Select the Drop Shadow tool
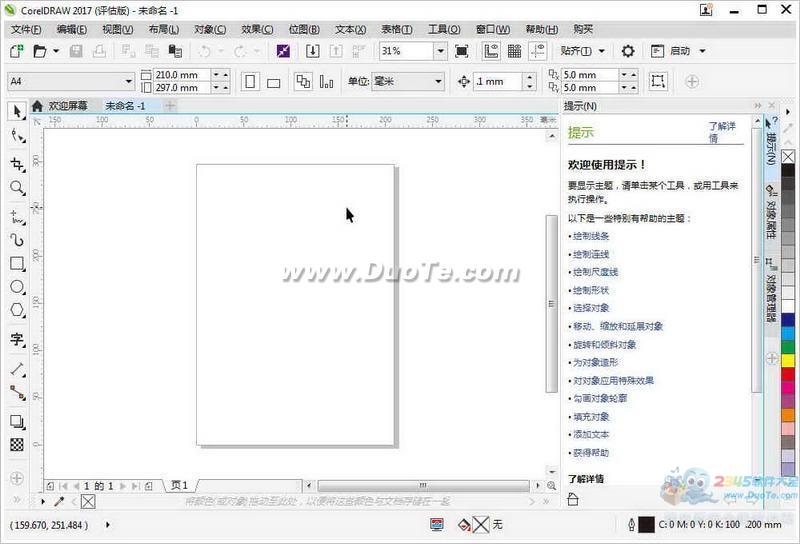This screenshot has width=800, height=544. tap(17, 422)
